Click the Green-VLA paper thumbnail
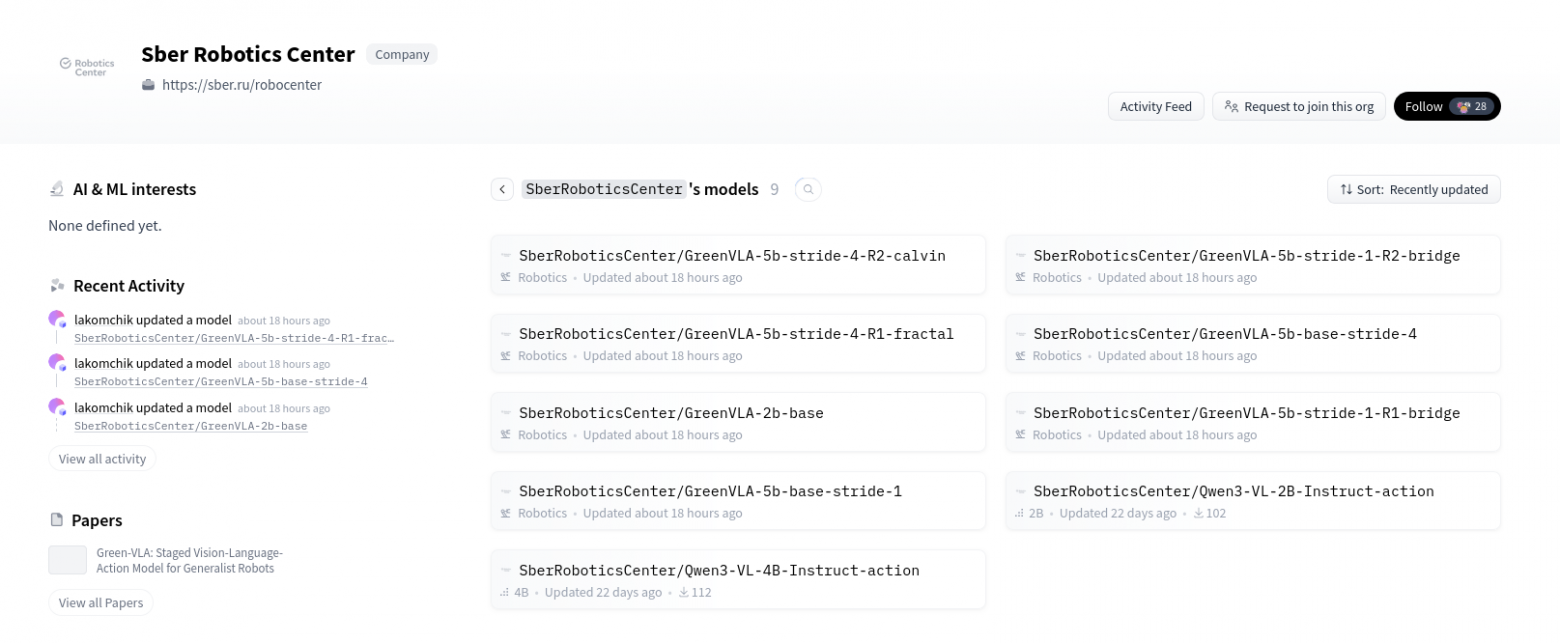The height and width of the screenshot is (643, 1560). coord(68,560)
